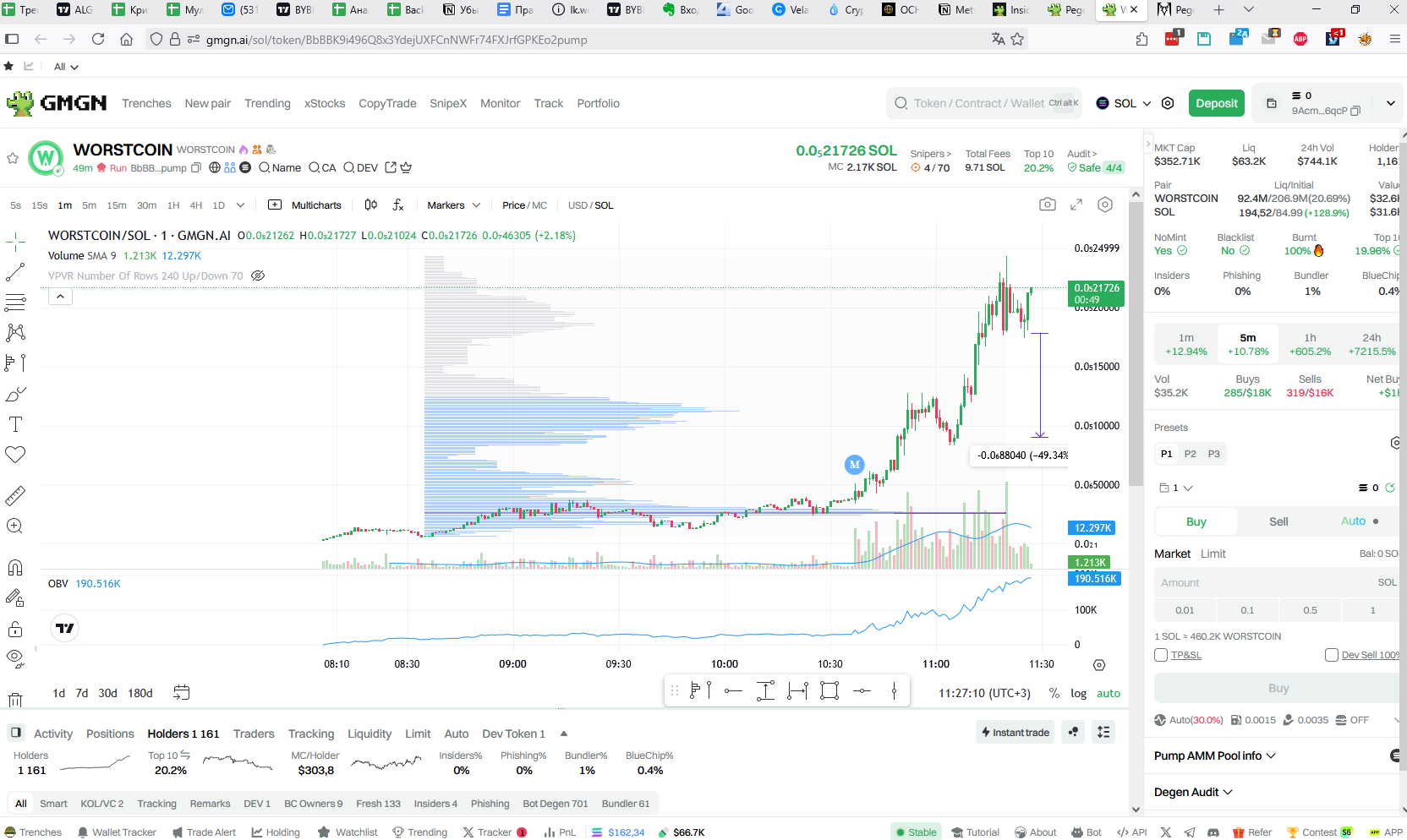
Task: Select the ruler measure tool
Action: pyautogui.click(x=15, y=495)
